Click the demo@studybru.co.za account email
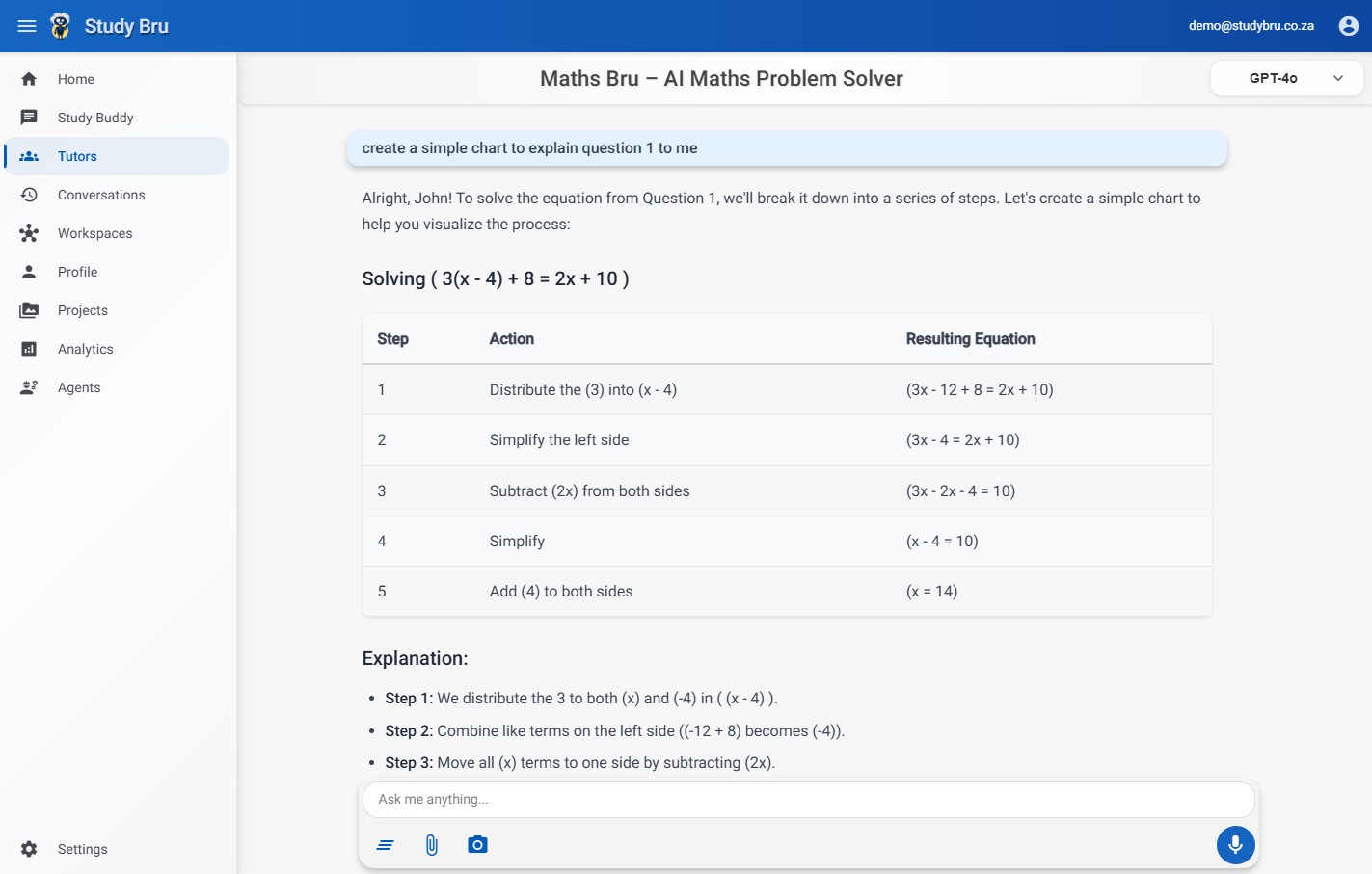This screenshot has width=1372, height=874. click(1251, 26)
